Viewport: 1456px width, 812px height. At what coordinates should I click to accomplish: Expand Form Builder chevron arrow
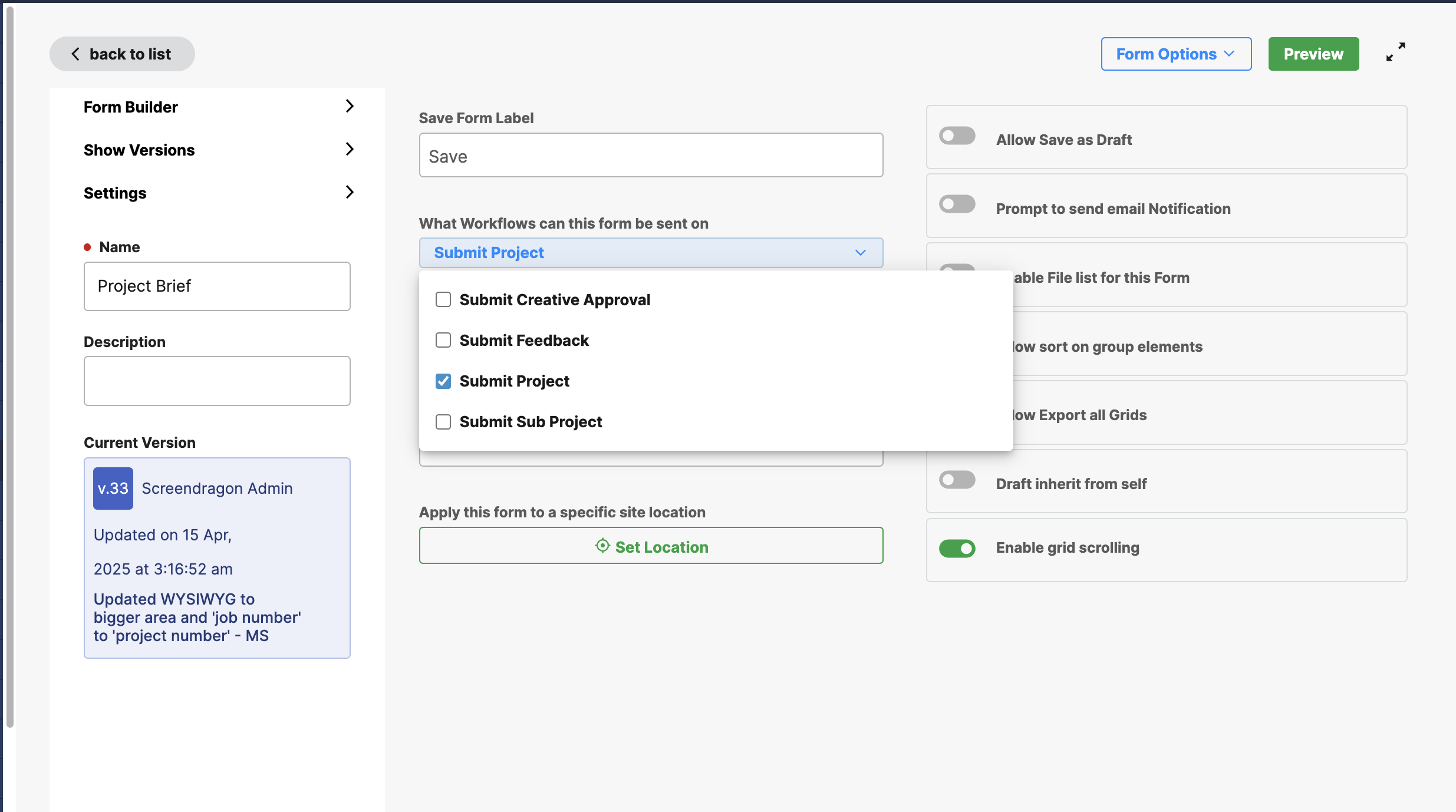point(350,106)
